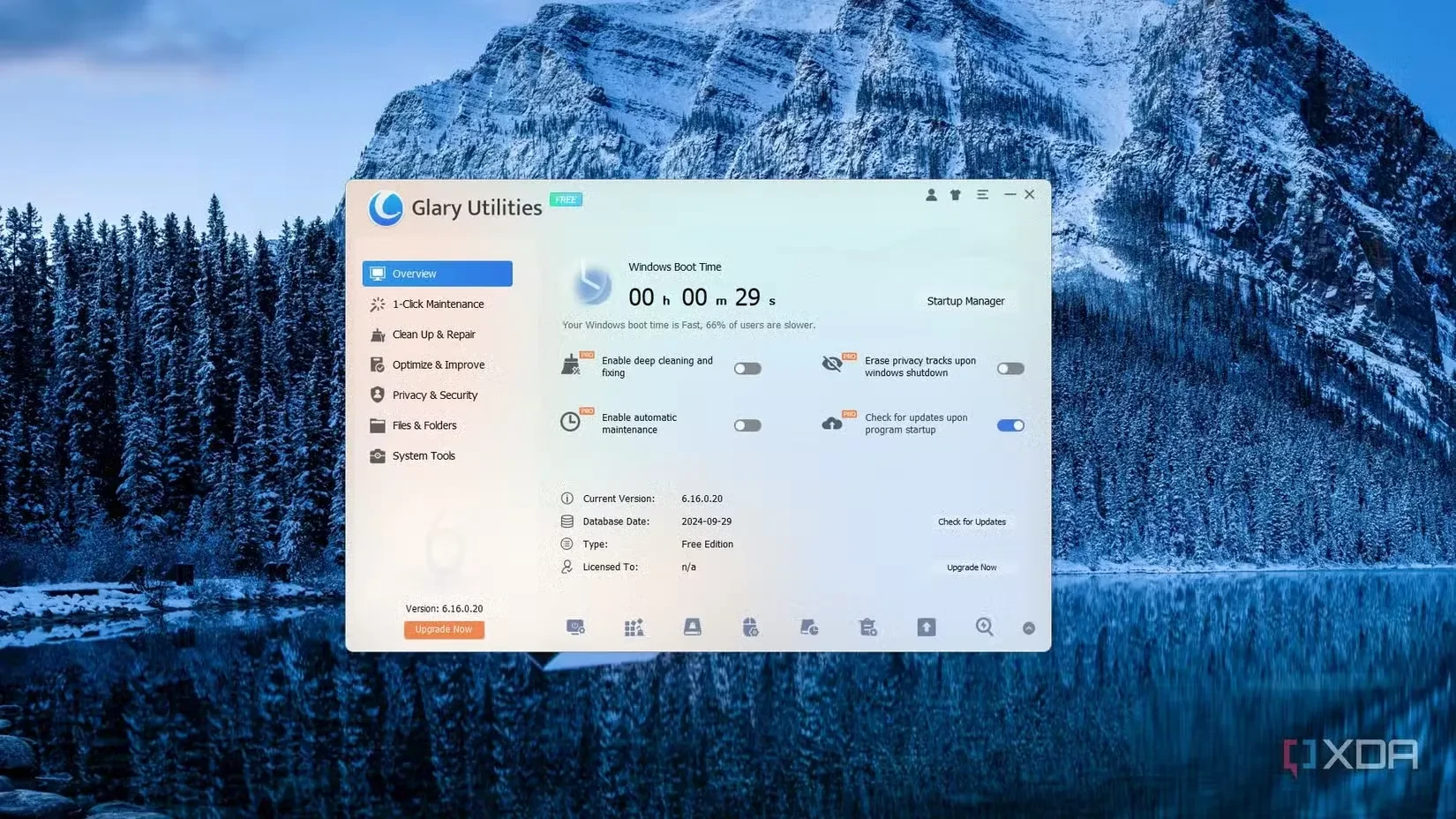Launch the trash-bin uninstall icon in bottom toolbar

868,627
